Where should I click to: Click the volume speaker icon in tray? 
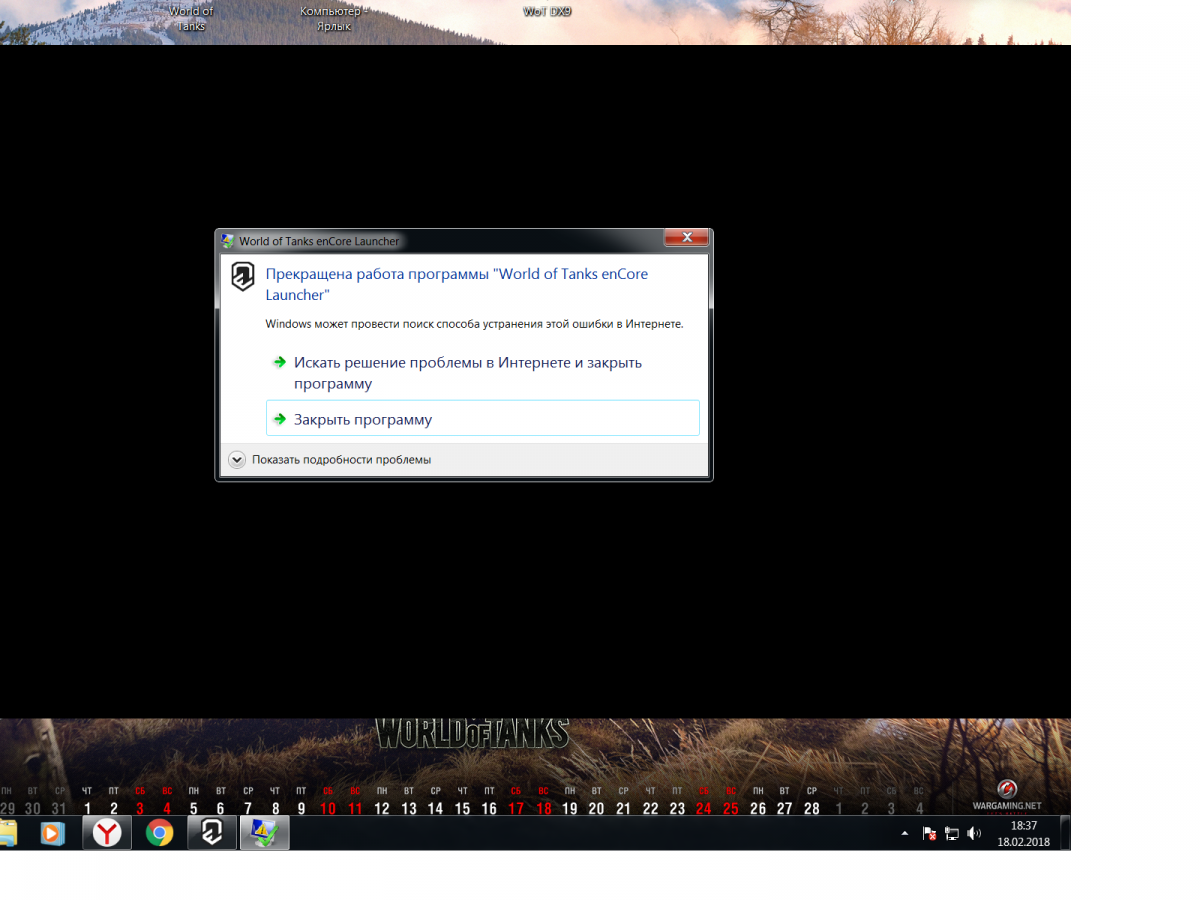click(974, 833)
